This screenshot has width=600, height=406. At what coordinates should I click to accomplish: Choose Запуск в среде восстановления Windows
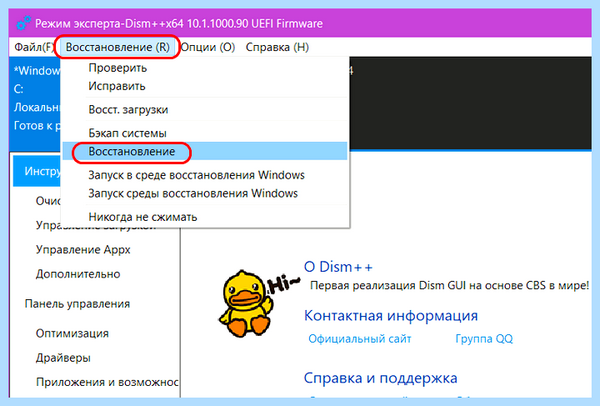click(x=205, y=175)
